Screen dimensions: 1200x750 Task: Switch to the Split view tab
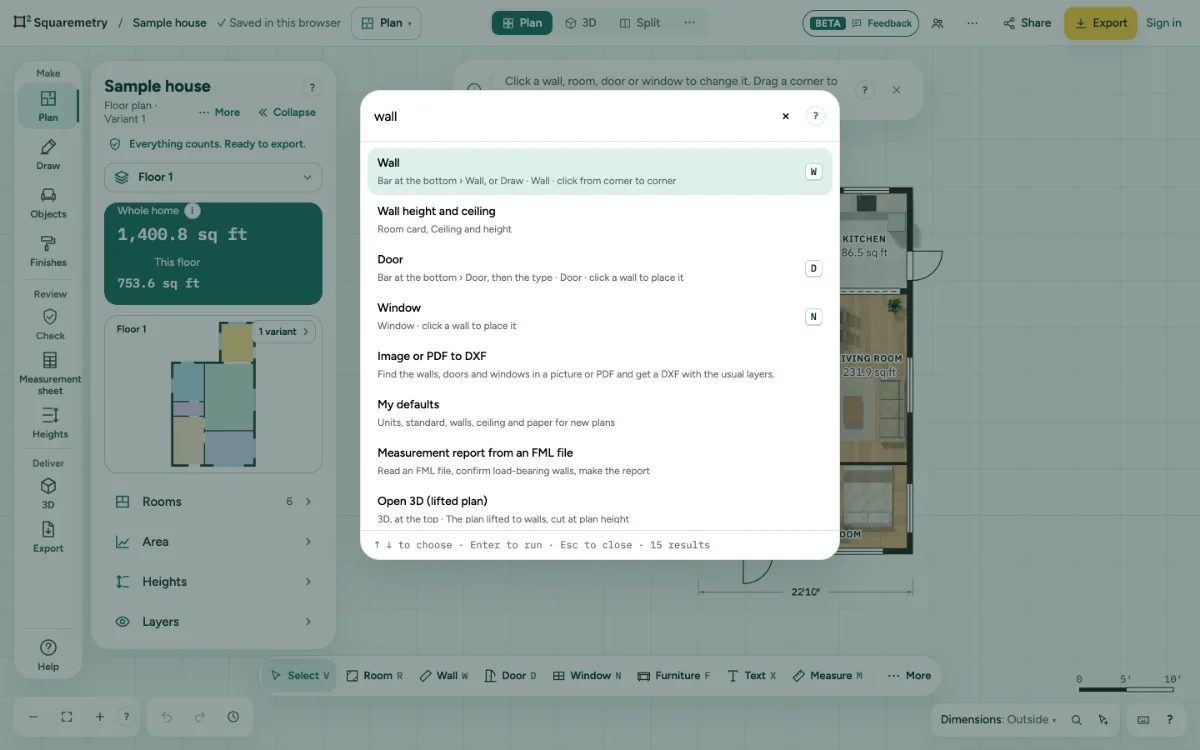pos(640,23)
